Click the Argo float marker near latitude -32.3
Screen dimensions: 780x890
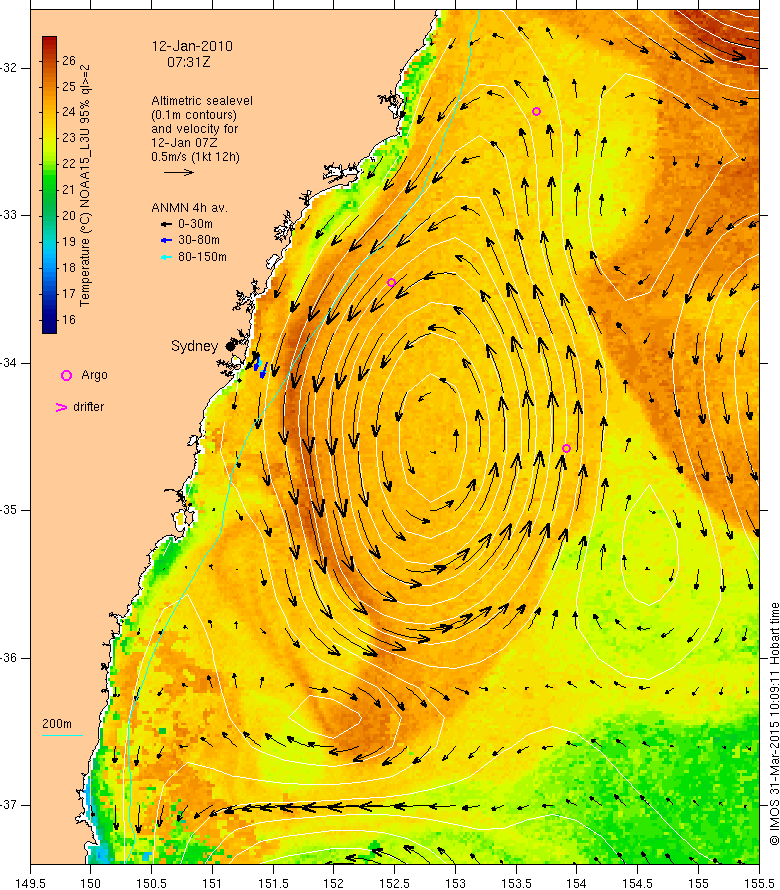click(536, 111)
